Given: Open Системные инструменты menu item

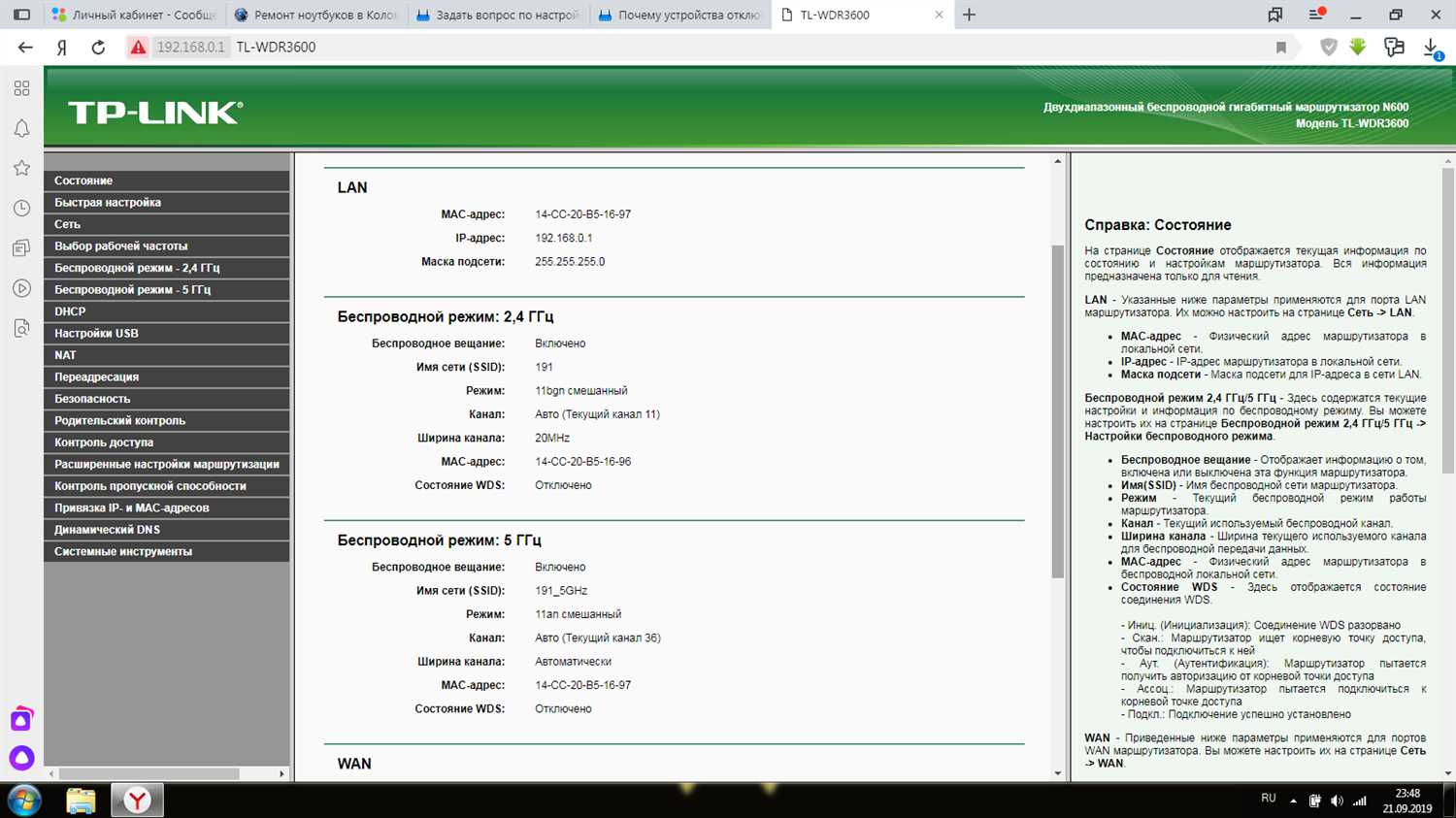Looking at the screenshot, I should 167,552.
